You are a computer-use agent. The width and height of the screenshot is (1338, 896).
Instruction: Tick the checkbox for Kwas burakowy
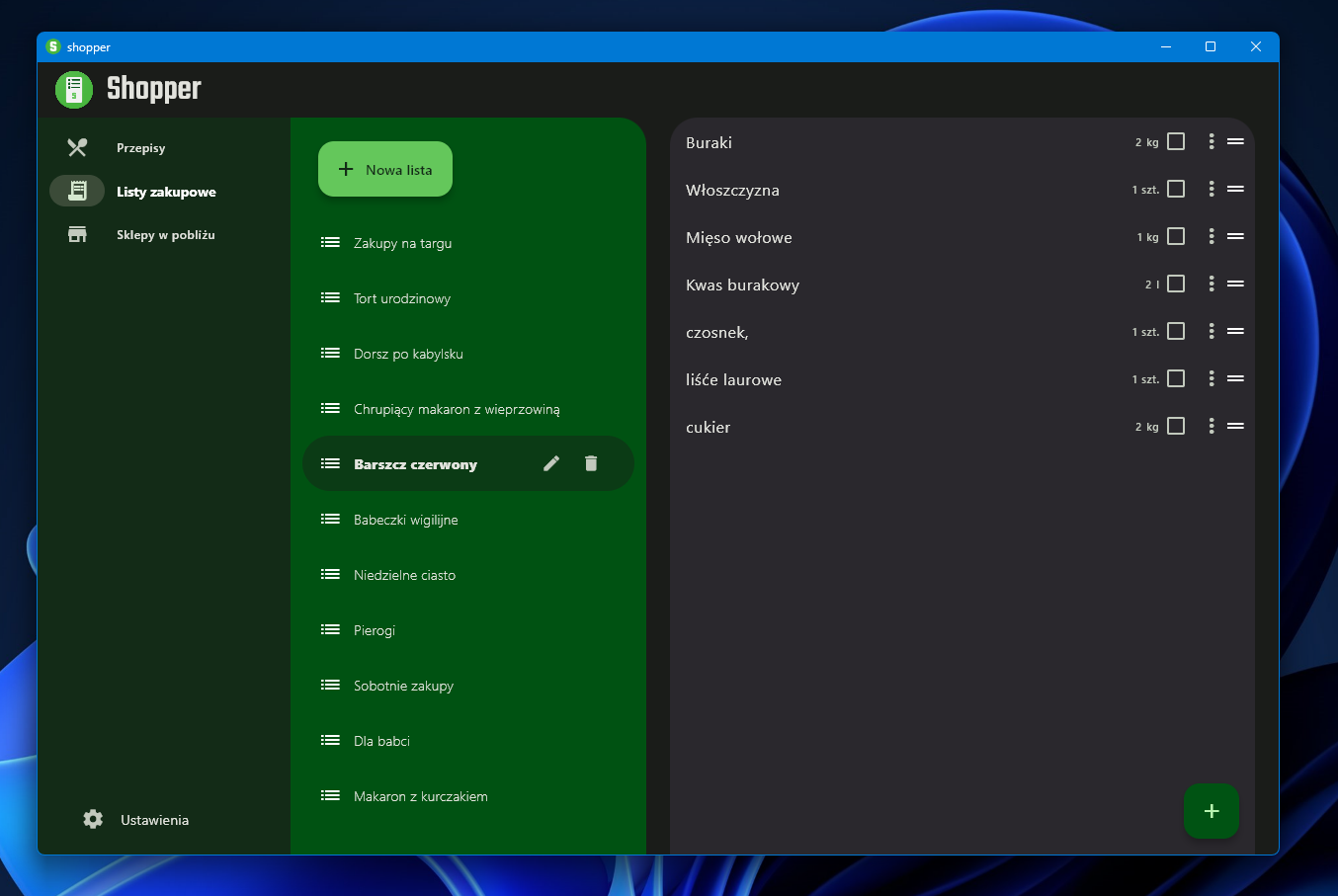[x=1176, y=284]
